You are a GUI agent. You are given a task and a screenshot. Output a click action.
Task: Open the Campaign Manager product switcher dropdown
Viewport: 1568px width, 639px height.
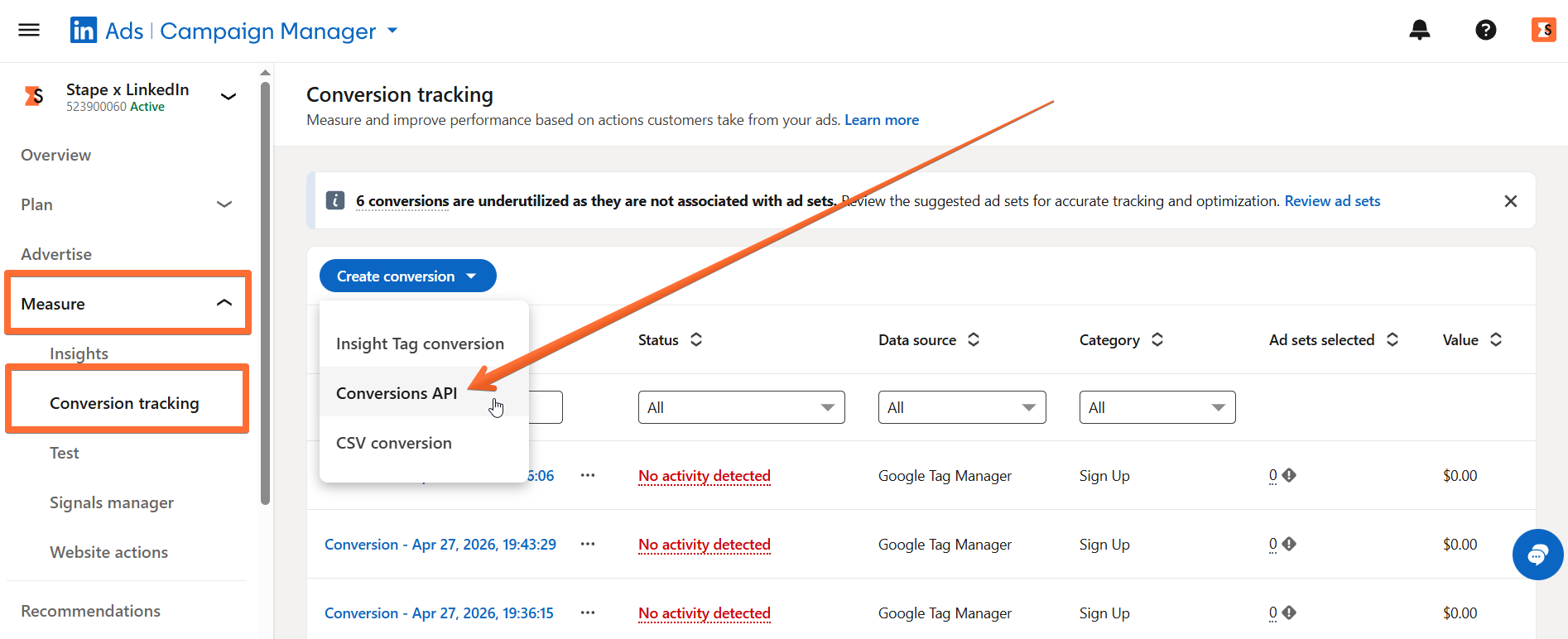[x=392, y=31]
